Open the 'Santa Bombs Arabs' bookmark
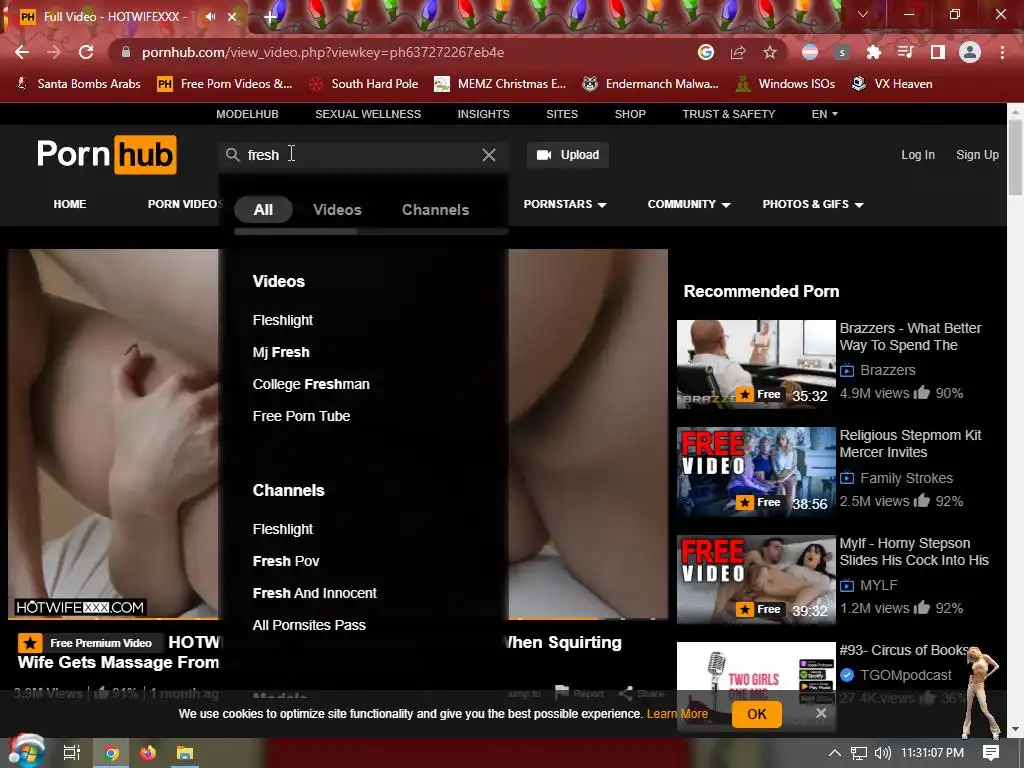This screenshot has width=1024, height=768. tap(78, 84)
